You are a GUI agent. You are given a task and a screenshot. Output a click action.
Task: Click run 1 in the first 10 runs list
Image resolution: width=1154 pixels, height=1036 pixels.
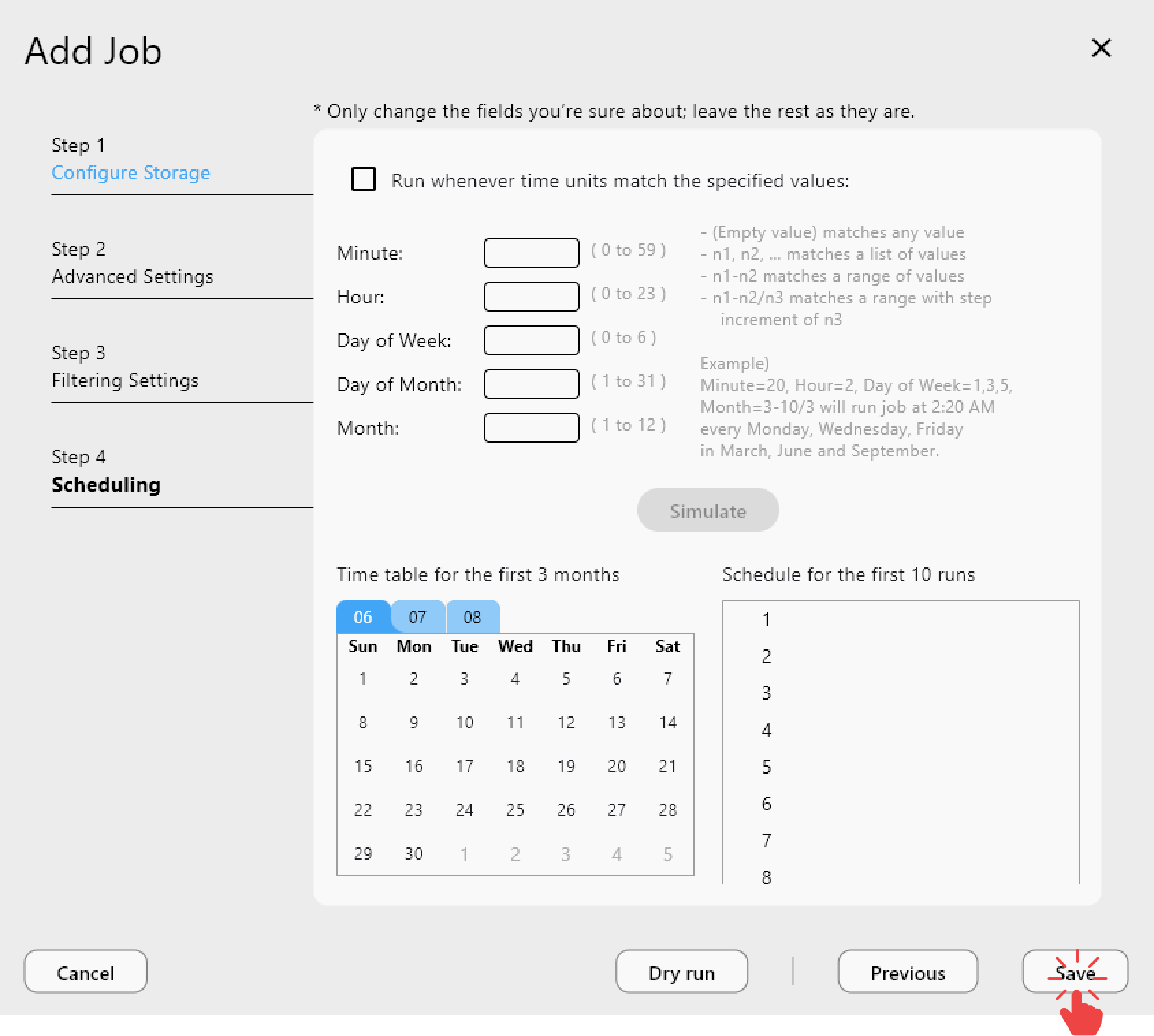(x=766, y=620)
